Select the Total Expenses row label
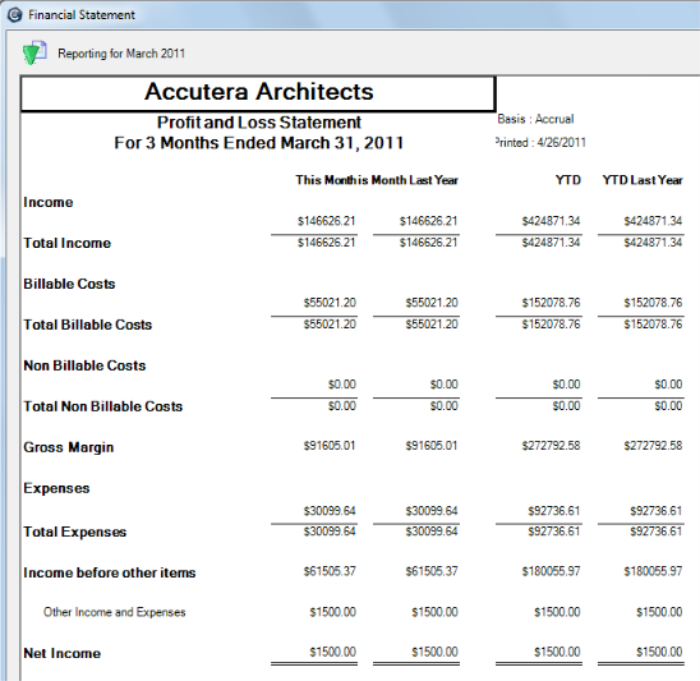Screen dimensions: 700x681 click(75, 532)
